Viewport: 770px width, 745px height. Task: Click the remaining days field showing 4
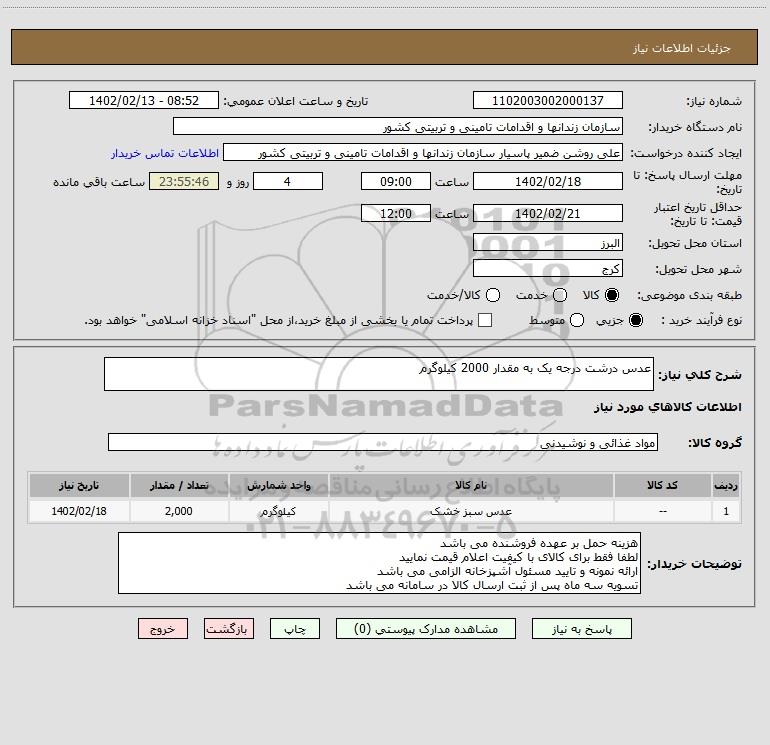pyautogui.click(x=288, y=181)
